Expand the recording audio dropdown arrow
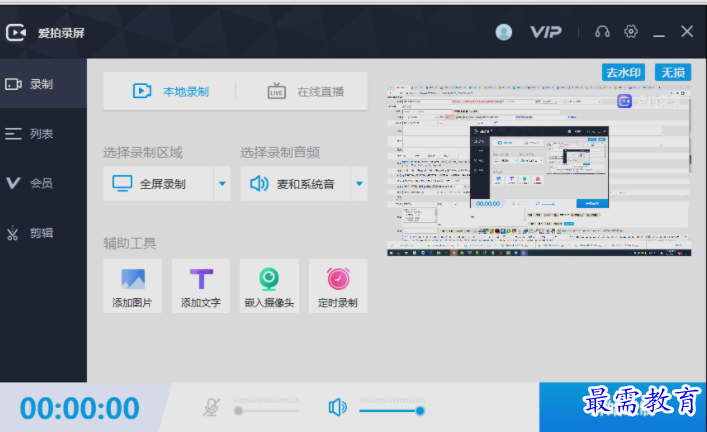This screenshot has width=707, height=432. pyautogui.click(x=359, y=184)
